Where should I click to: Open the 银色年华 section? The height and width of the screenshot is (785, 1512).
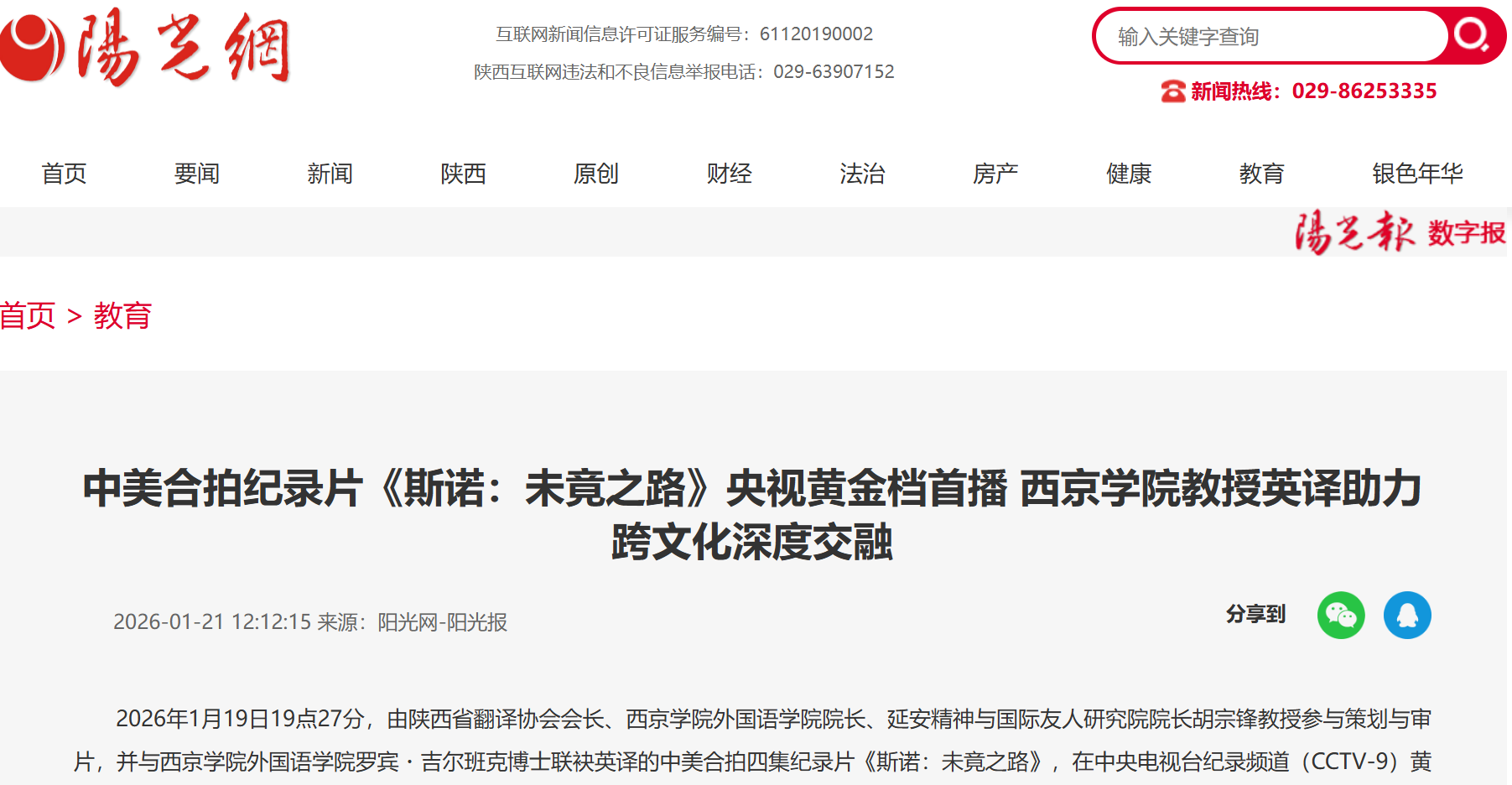pyautogui.click(x=1417, y=174)
